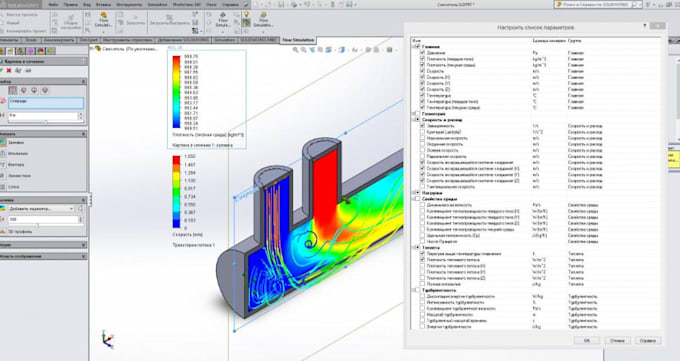
Task: Click Справка button in parameter dialog
Action: [x=647, y=341]
